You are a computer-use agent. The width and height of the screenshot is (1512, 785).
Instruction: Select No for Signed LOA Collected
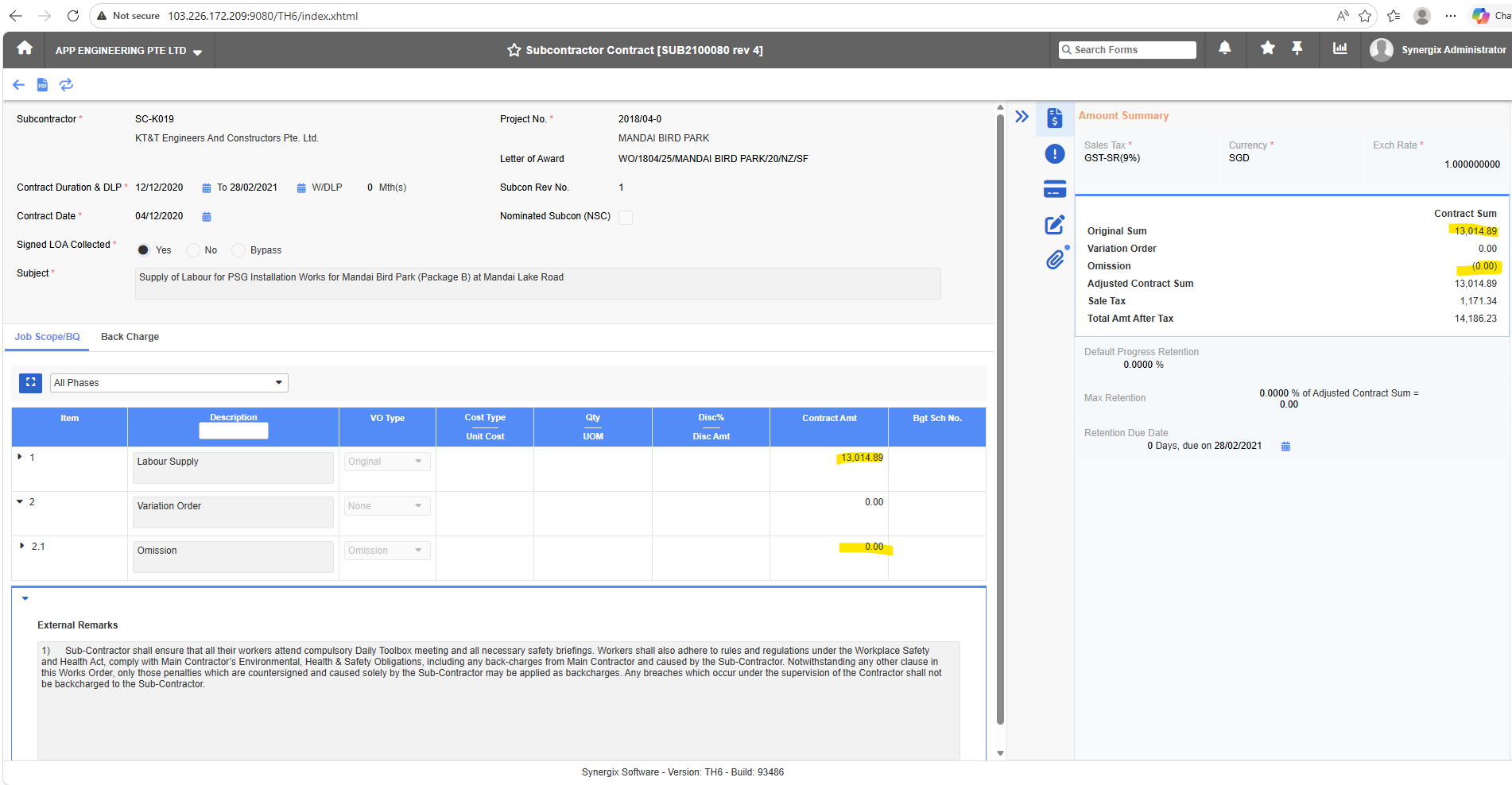pos(192,250)
